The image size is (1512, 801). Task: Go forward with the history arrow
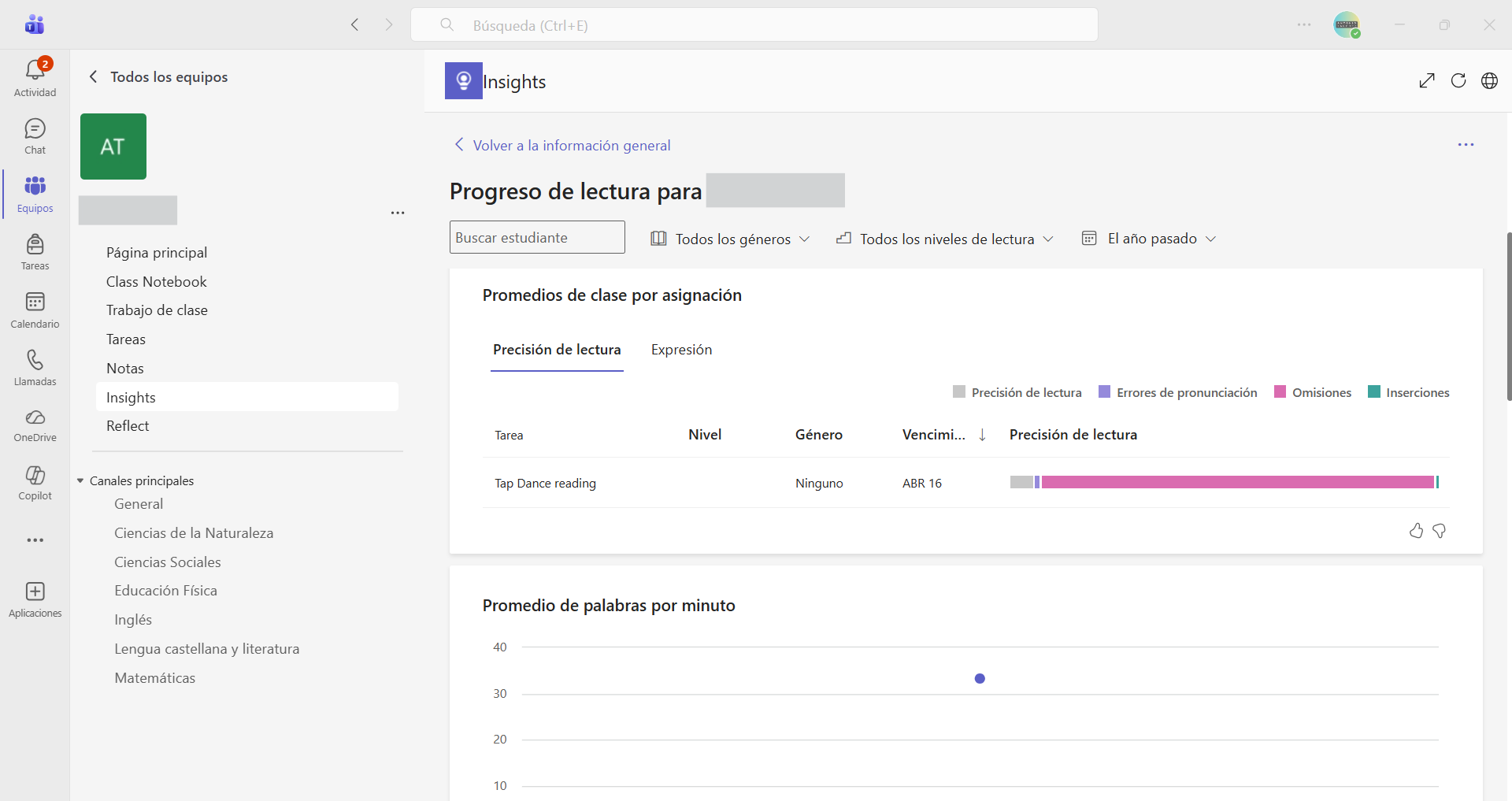pyautogui.click(x=389, y=24)
